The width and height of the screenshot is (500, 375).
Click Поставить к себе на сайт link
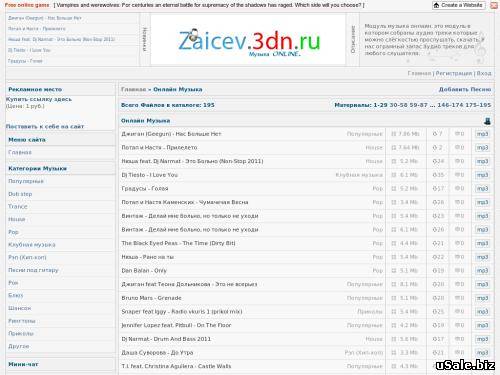[x=45, y=127]
